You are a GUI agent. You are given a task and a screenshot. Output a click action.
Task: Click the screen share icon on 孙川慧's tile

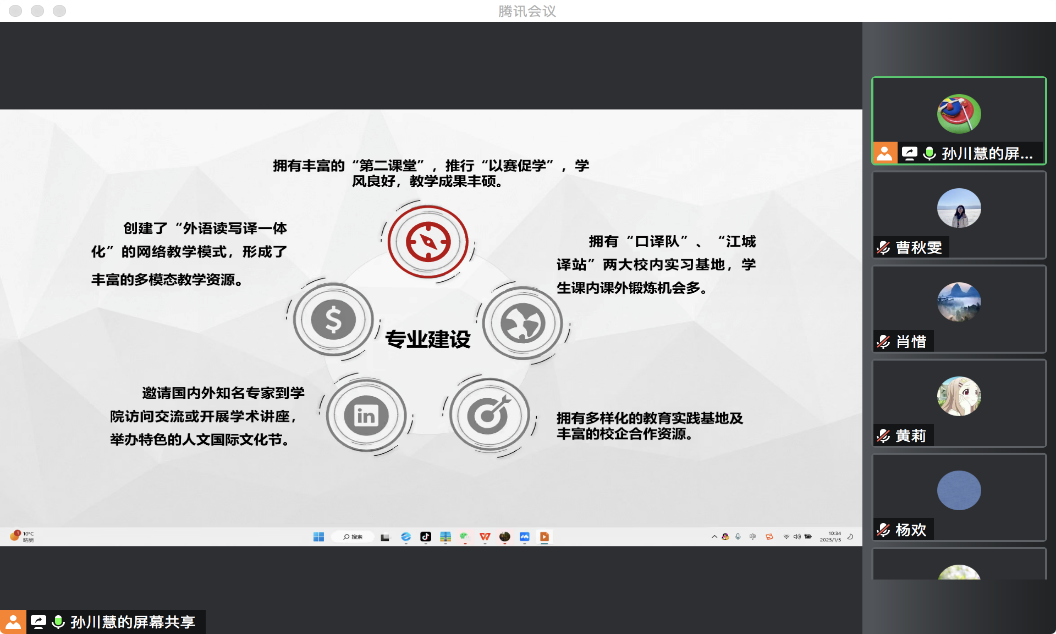tap(909, 153)
